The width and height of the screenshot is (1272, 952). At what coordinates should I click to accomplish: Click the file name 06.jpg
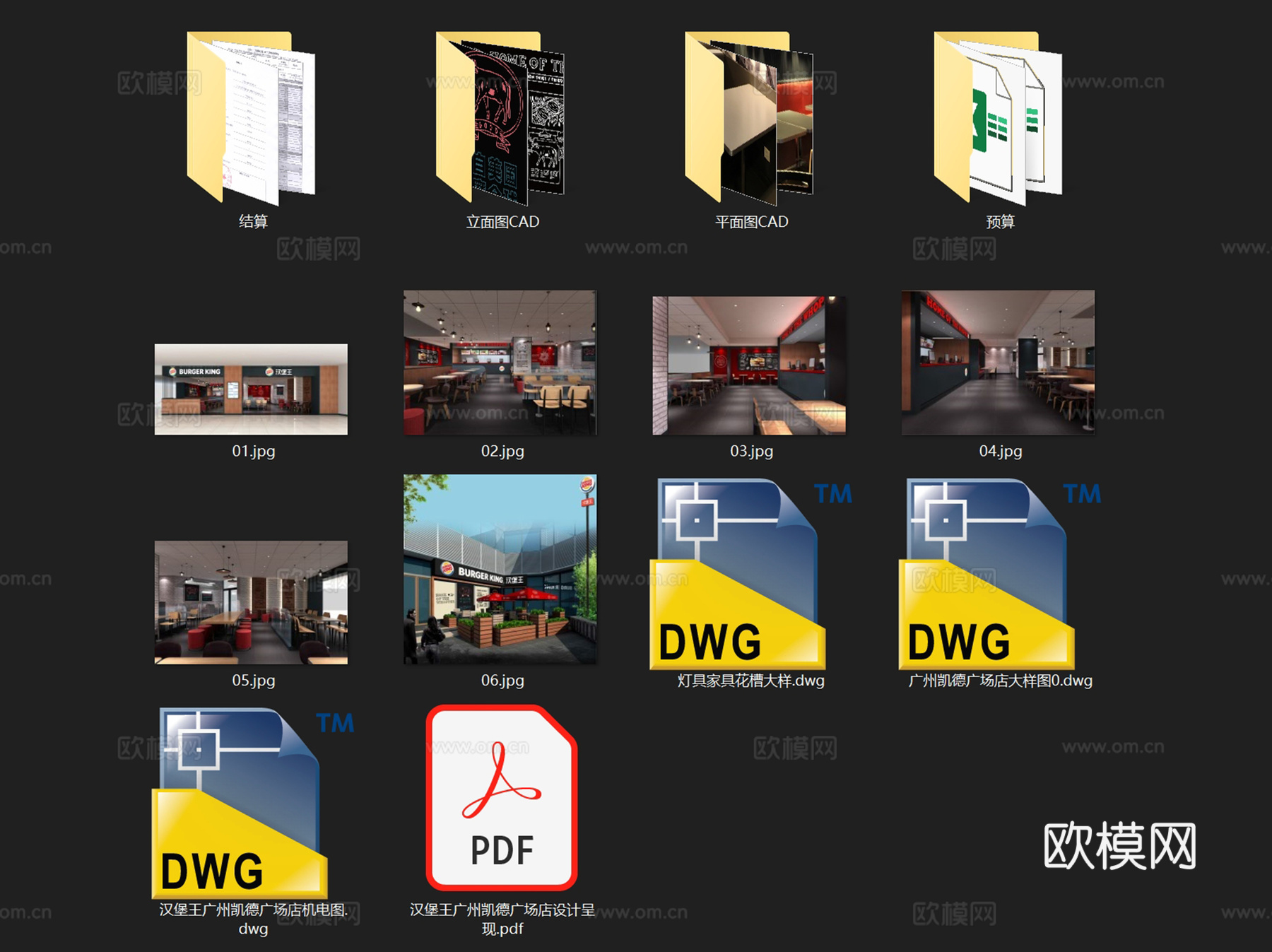[x=502, y=681]
